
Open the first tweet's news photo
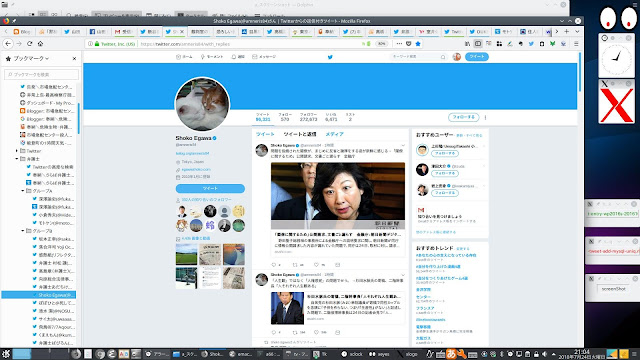pos(338,196)
